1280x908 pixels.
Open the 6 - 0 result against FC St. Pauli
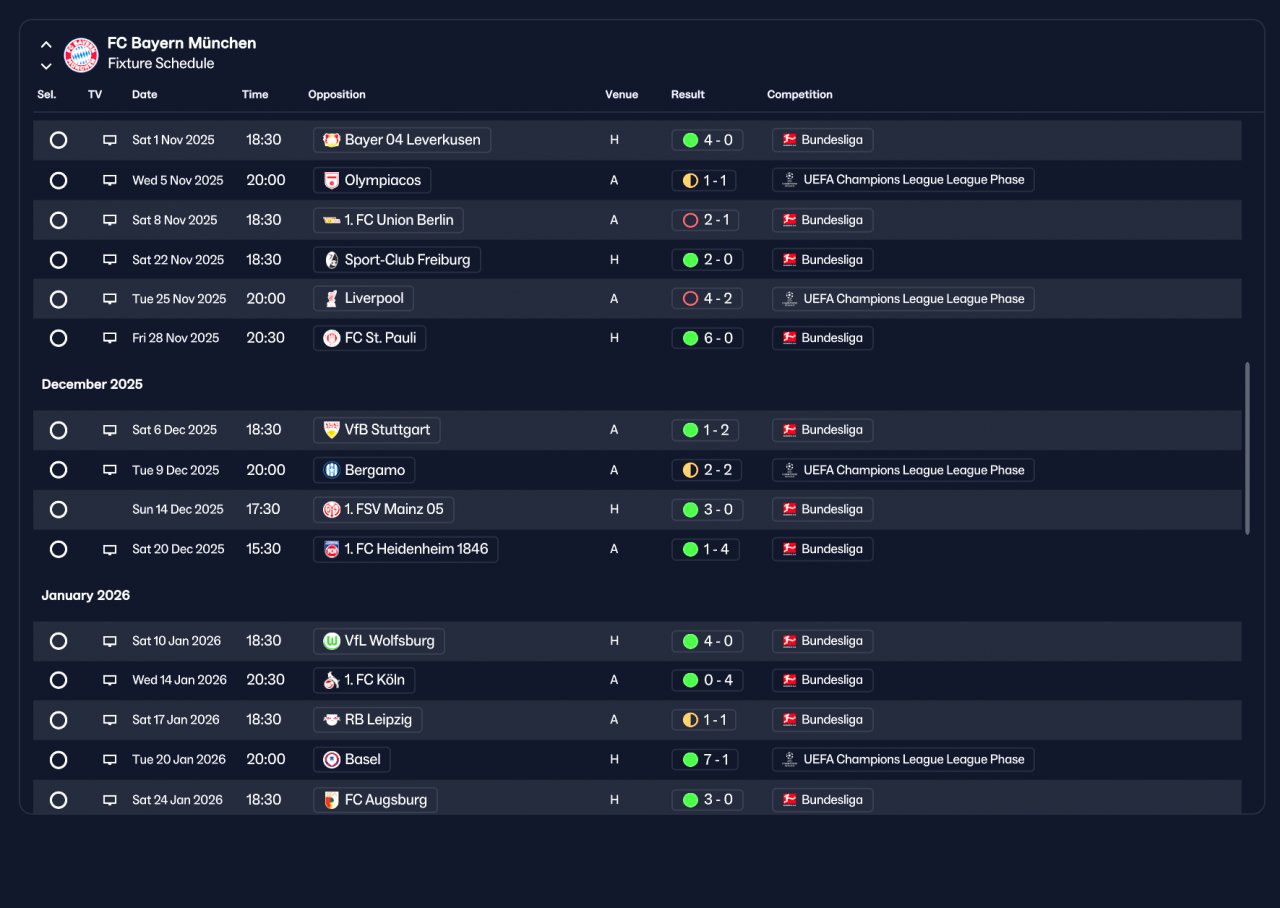click(707, 338)
